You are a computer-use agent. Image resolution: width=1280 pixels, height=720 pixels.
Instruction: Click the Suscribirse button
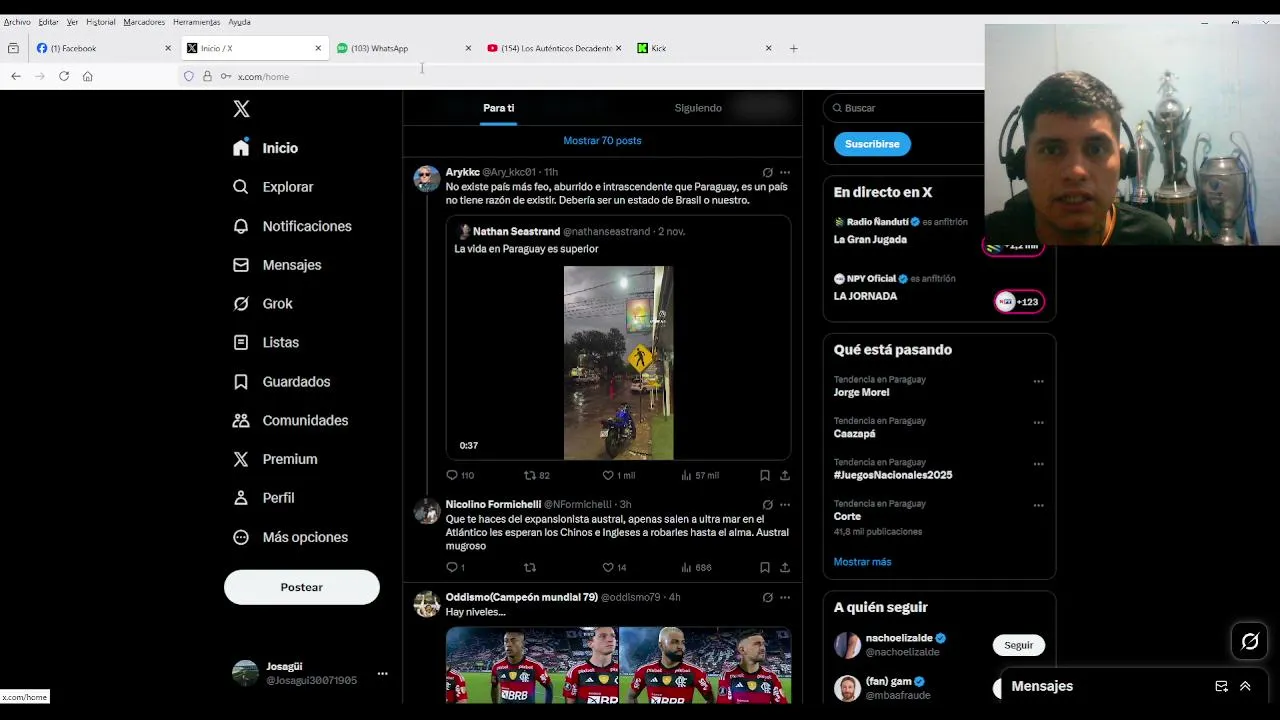tap(872, 144)
